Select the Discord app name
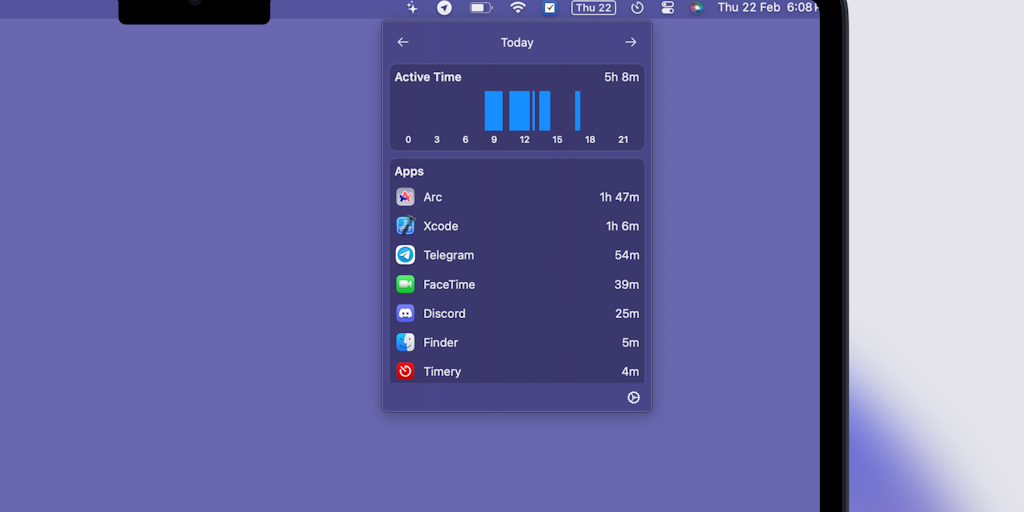1024x512 pixels. point(444,313)
